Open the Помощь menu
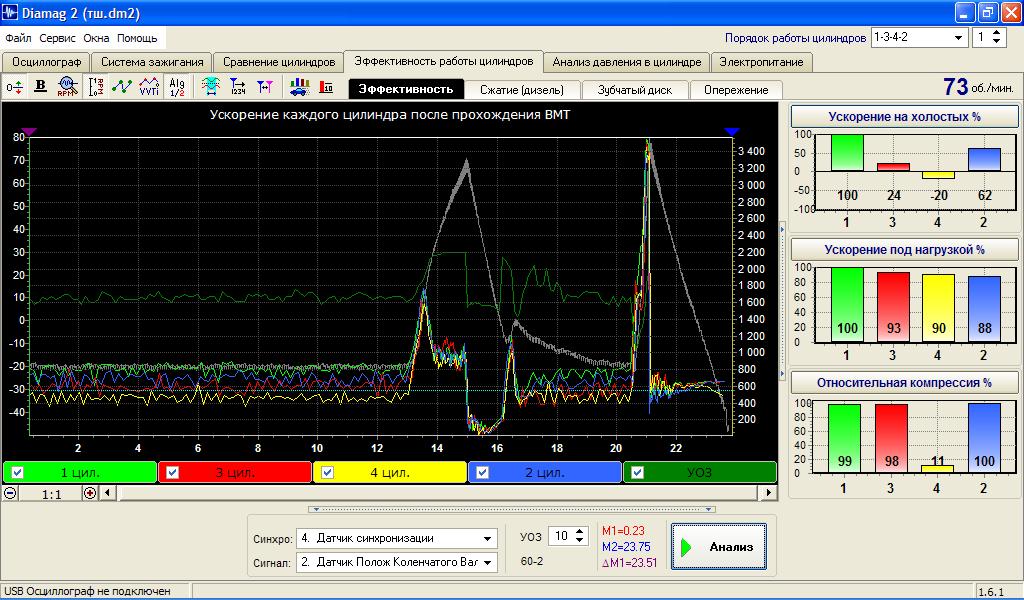1024x600 pixels. (137, 38)
